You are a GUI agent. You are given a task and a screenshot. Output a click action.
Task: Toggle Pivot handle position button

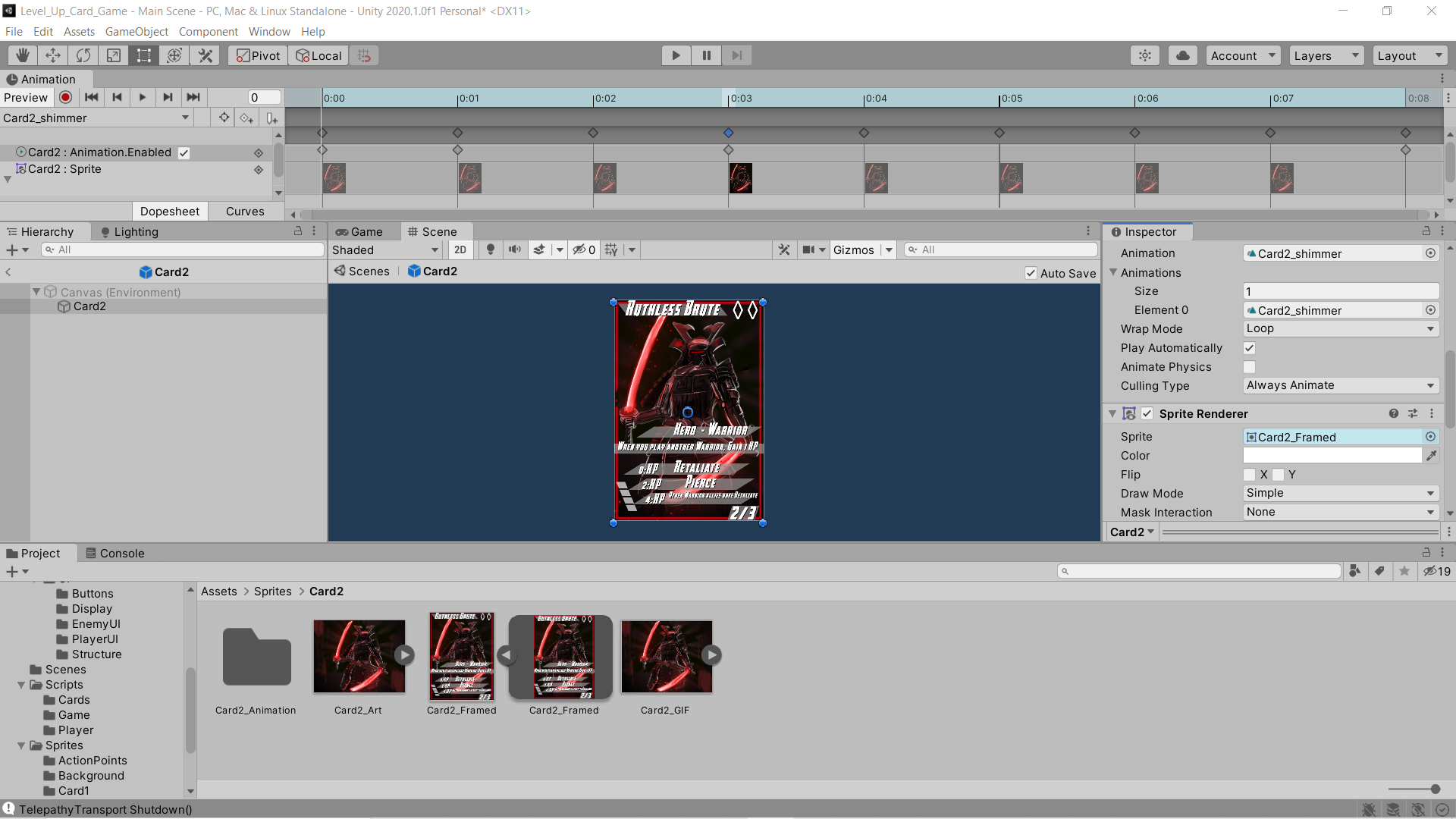pos(258,55)
